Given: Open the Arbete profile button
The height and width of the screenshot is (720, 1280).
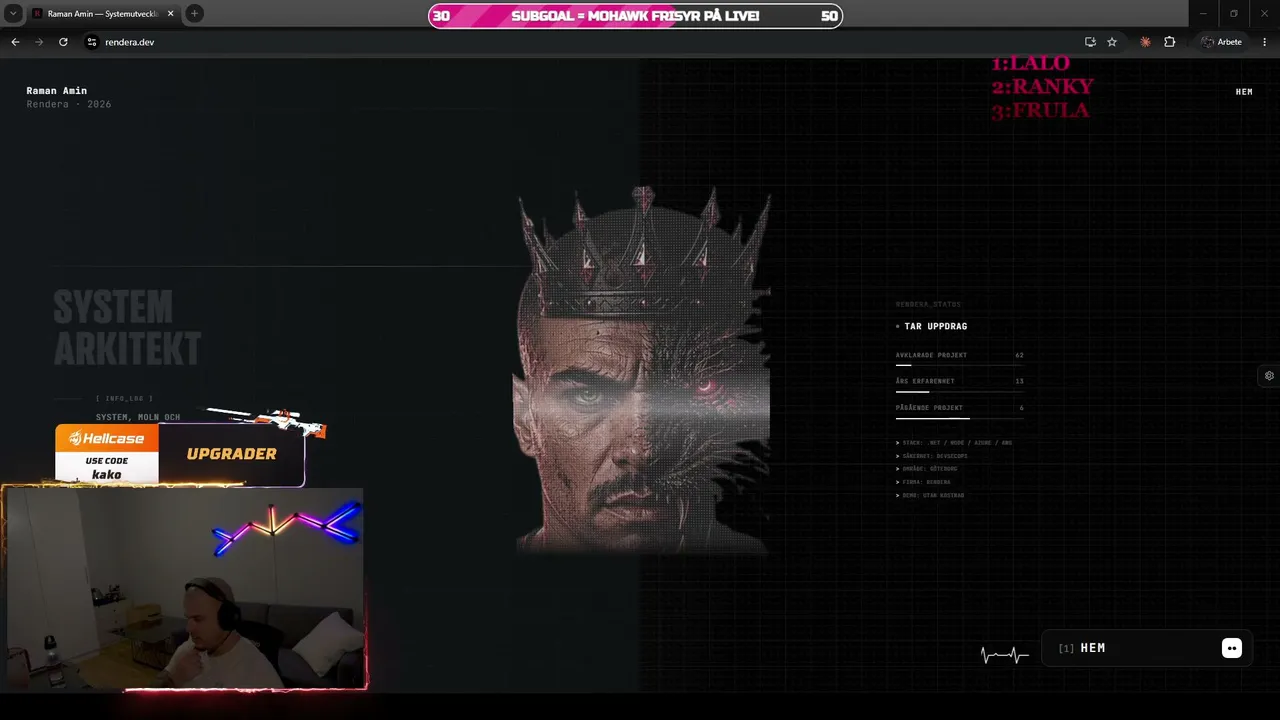Looking at the screenshot, I should pos(1222,42).
